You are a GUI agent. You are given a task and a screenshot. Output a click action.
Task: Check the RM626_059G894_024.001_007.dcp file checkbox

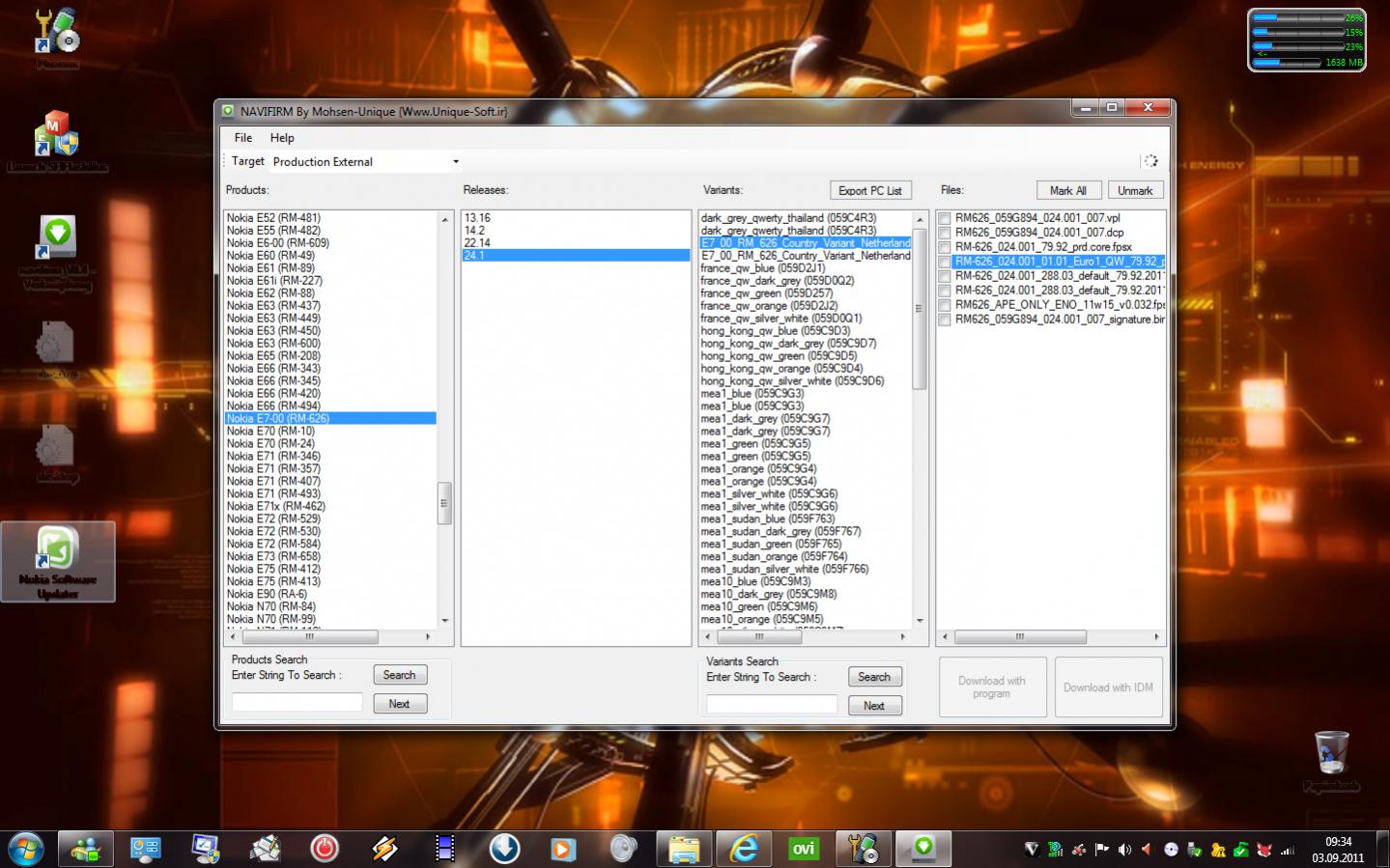945,234
